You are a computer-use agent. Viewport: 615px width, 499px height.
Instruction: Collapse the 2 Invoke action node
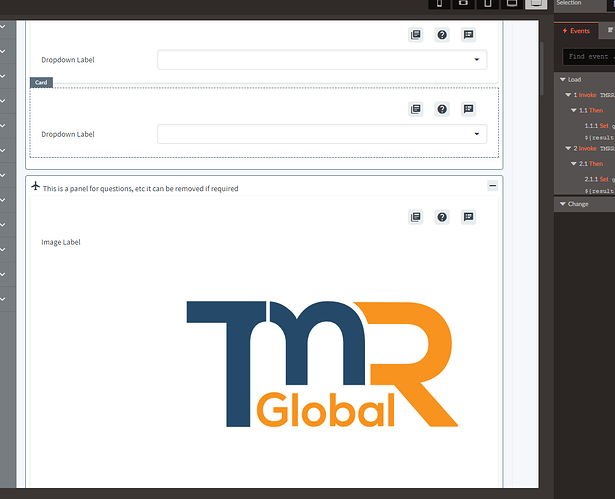pyautogui.click(x=568, y=148)
